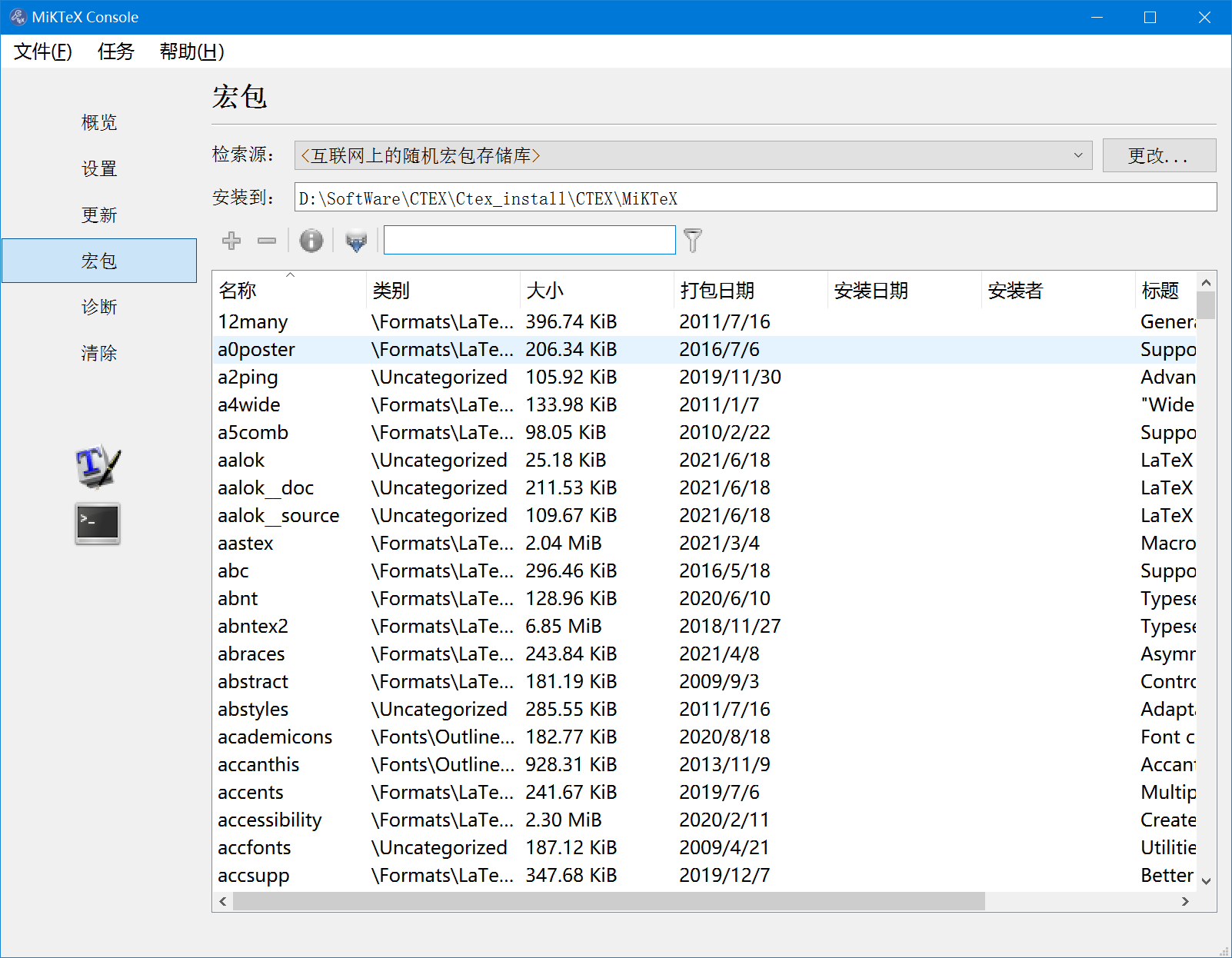Select the 宏包 sidebar page
The width and height of the screenshot is (1232, 958).
coord(99,261)
